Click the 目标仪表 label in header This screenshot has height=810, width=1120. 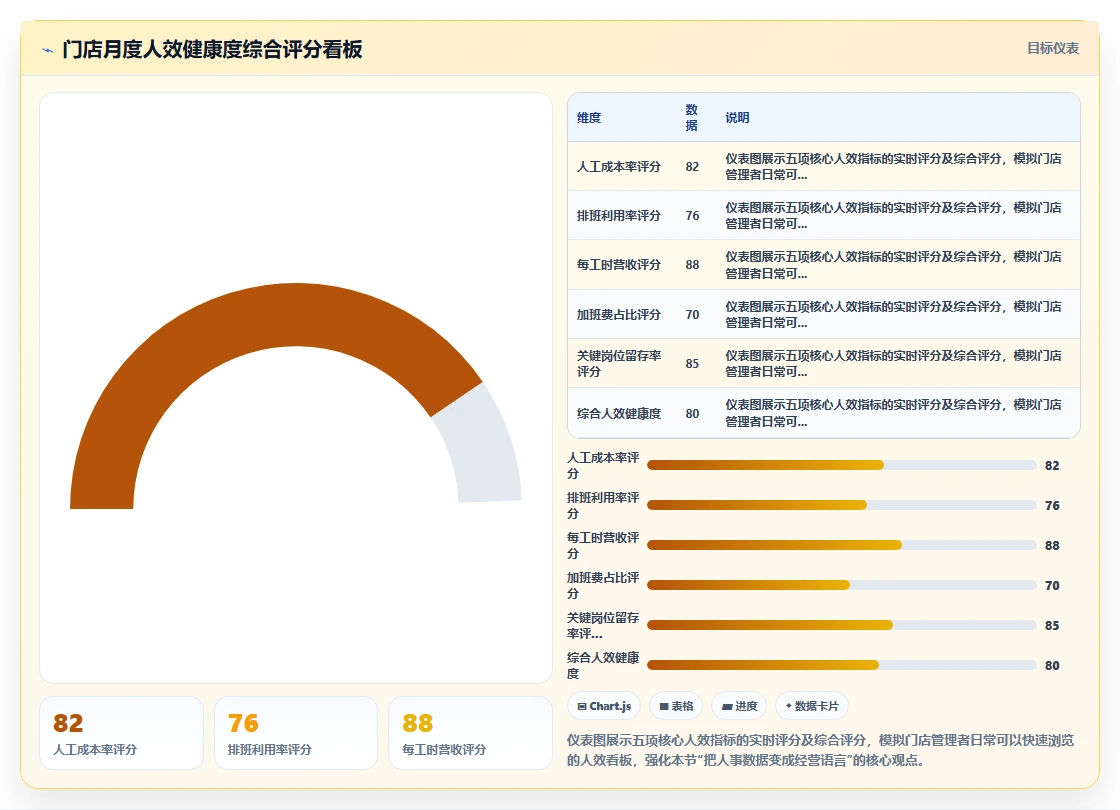pyautogui.click(x=1053, y=49)
